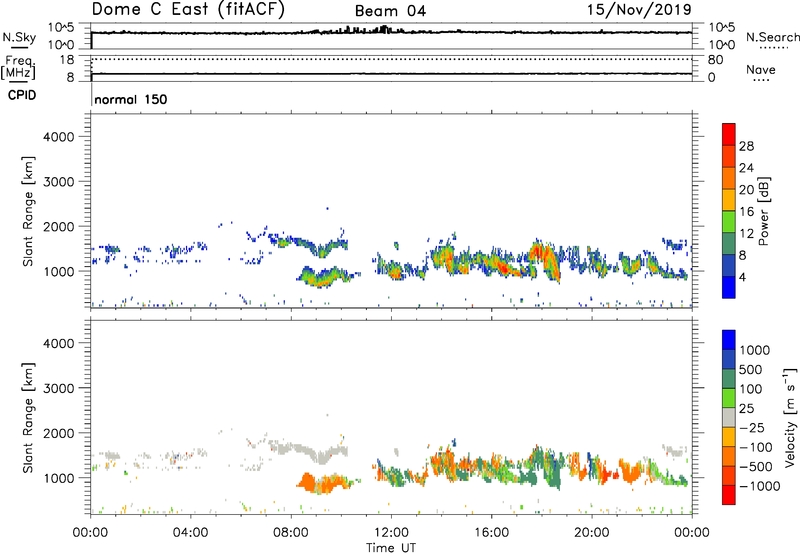Viewport: 800px width, 554px height.
Task: Click the 4000 tick of the velocity panel
Action: 58,343
